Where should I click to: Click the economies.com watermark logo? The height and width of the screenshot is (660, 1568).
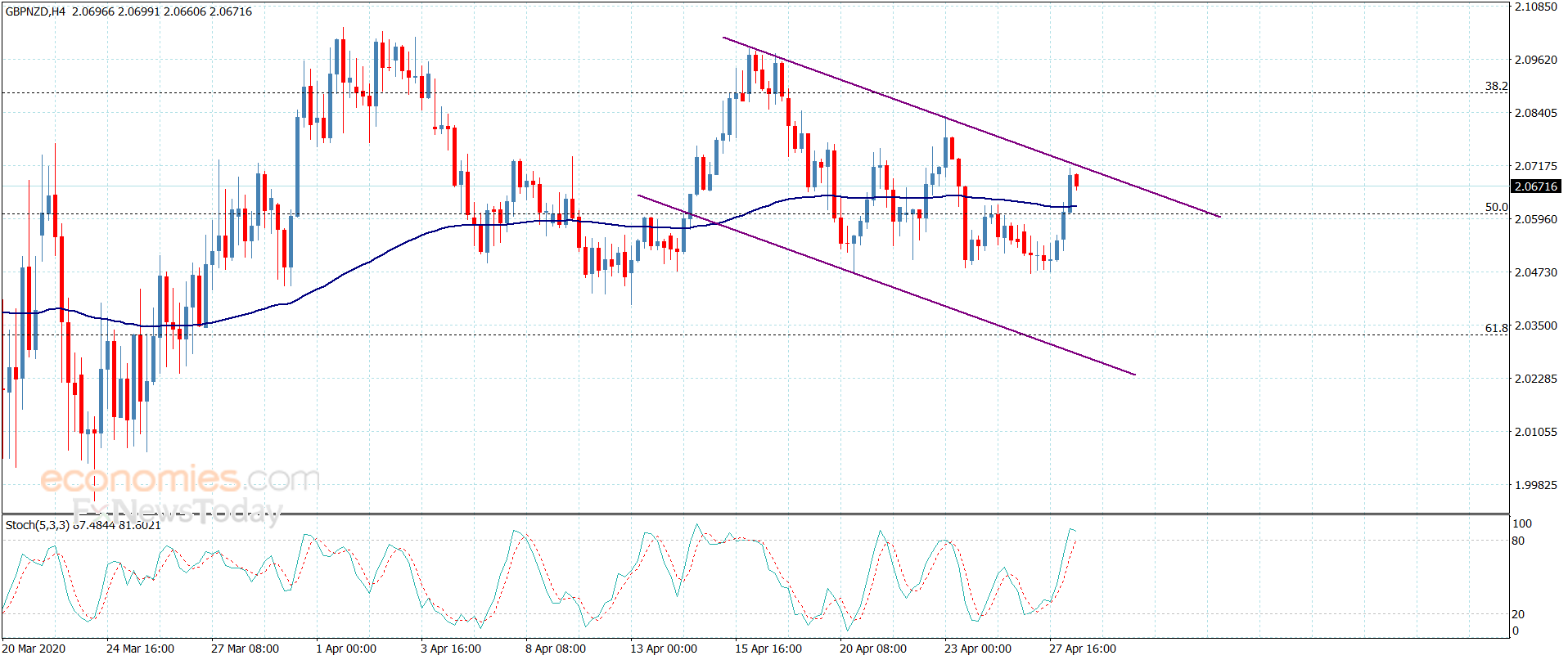pyautogui.click(x=180, y=479)
